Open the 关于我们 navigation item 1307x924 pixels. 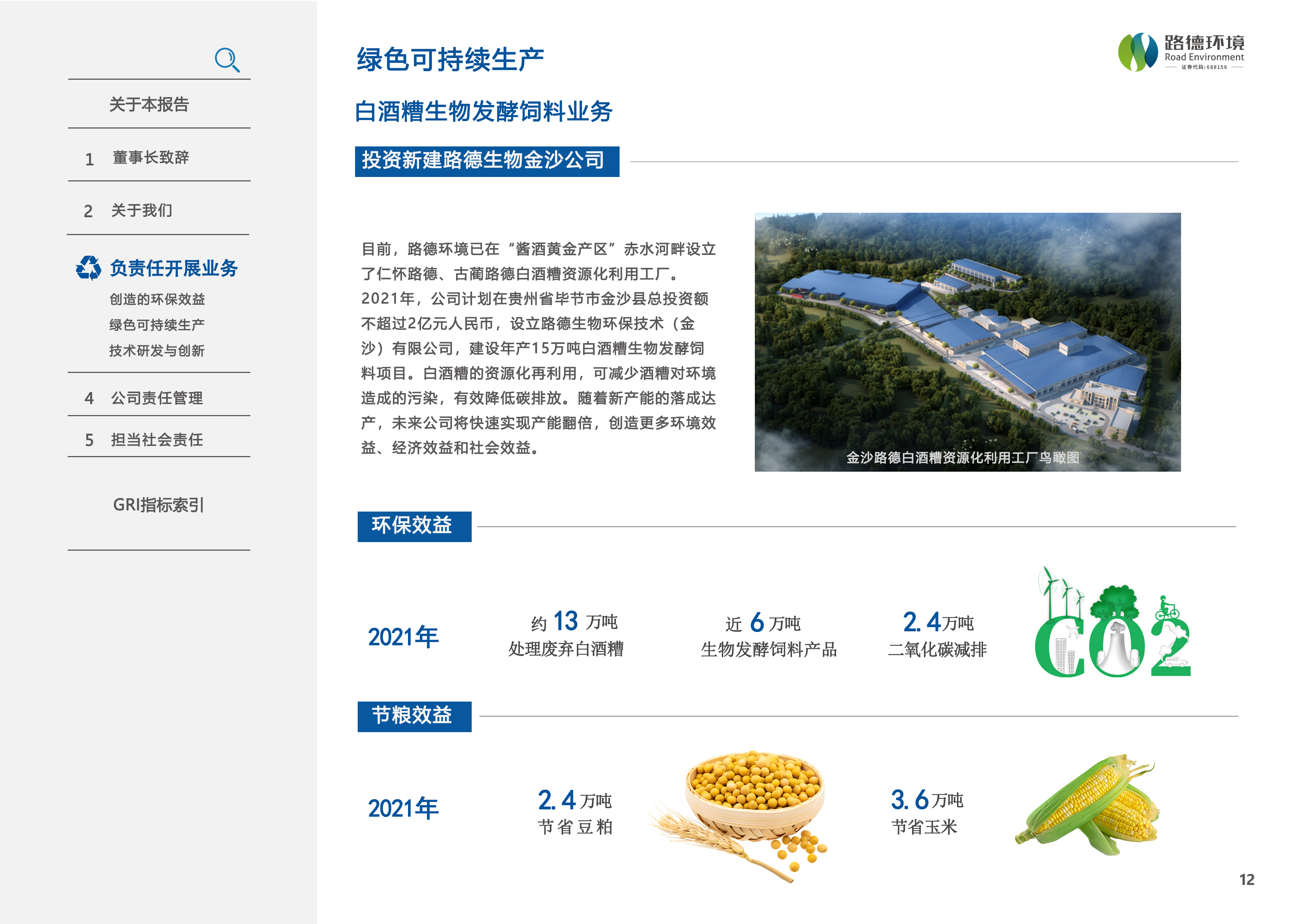click(141, 211)
